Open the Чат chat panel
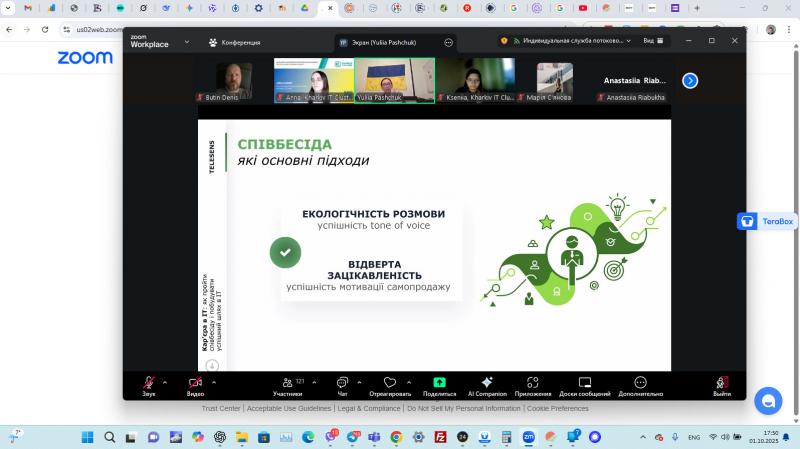The image size is (800, 449). coord(342,383)
